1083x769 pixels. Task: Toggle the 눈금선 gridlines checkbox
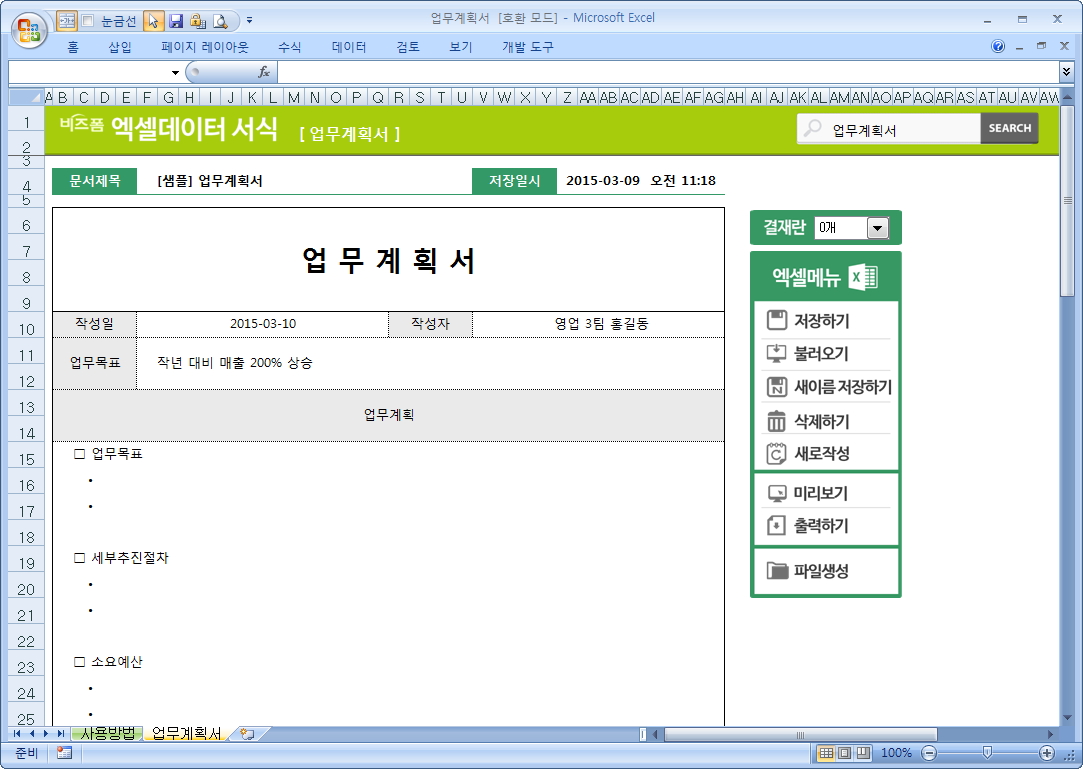88,21
